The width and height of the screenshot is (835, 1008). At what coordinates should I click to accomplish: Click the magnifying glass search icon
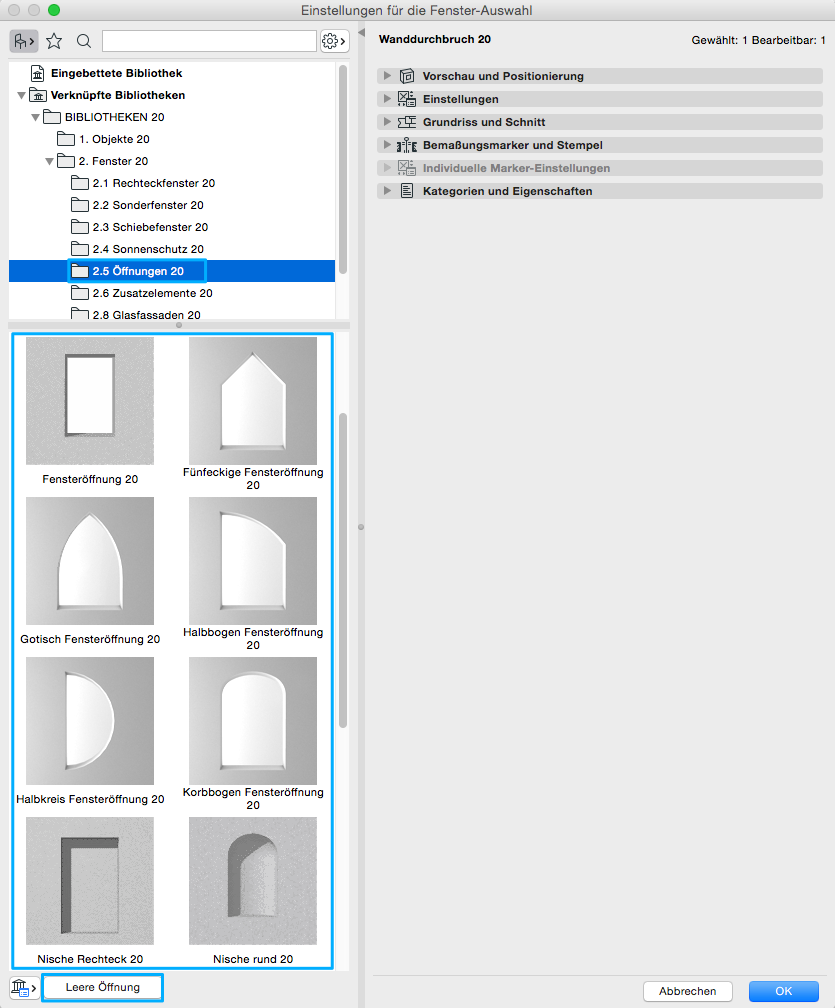click(x=84, y=41)
